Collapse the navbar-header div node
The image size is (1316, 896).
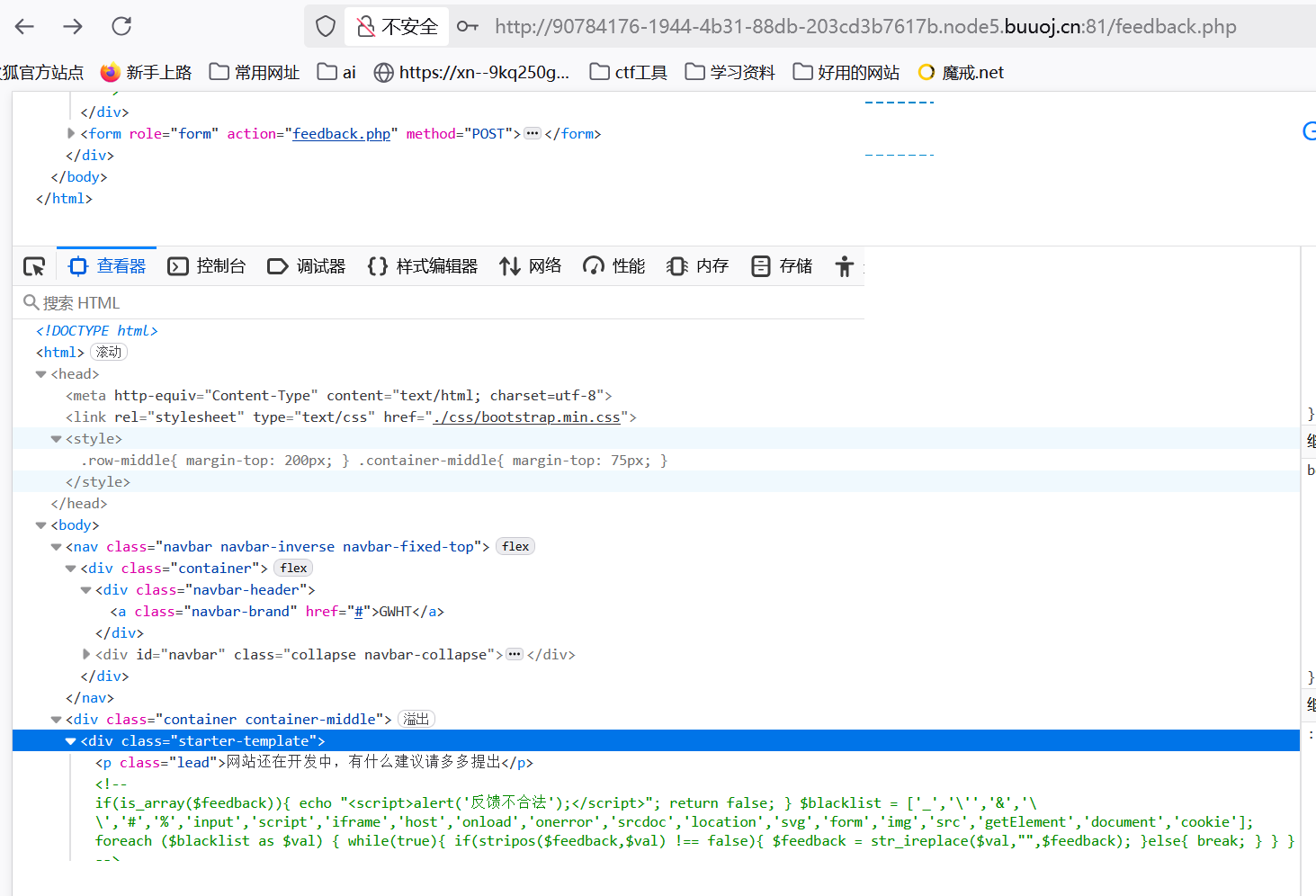coord(85,590)
